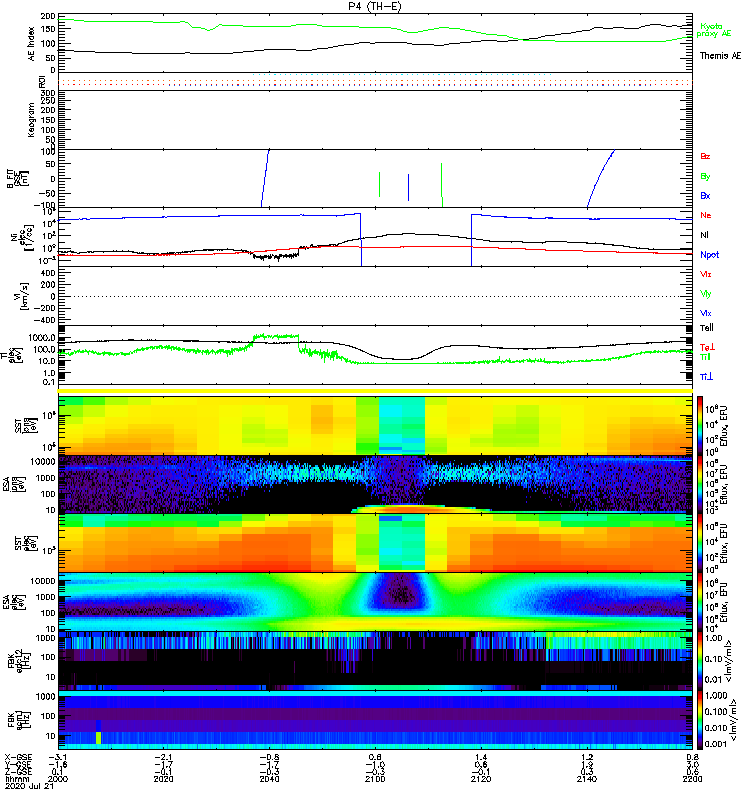Click the ESA ion energy spectrogram panel

(376, 485)
